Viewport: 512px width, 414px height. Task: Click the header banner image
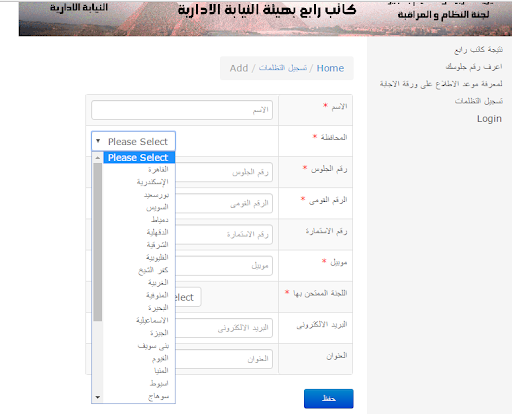click(265, 19)
